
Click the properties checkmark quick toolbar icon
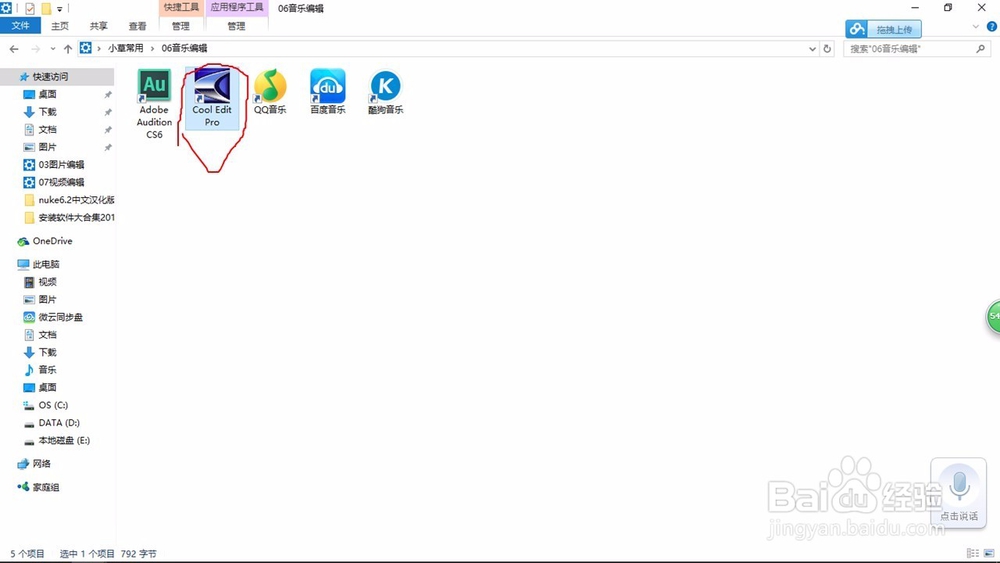[29, 8]
